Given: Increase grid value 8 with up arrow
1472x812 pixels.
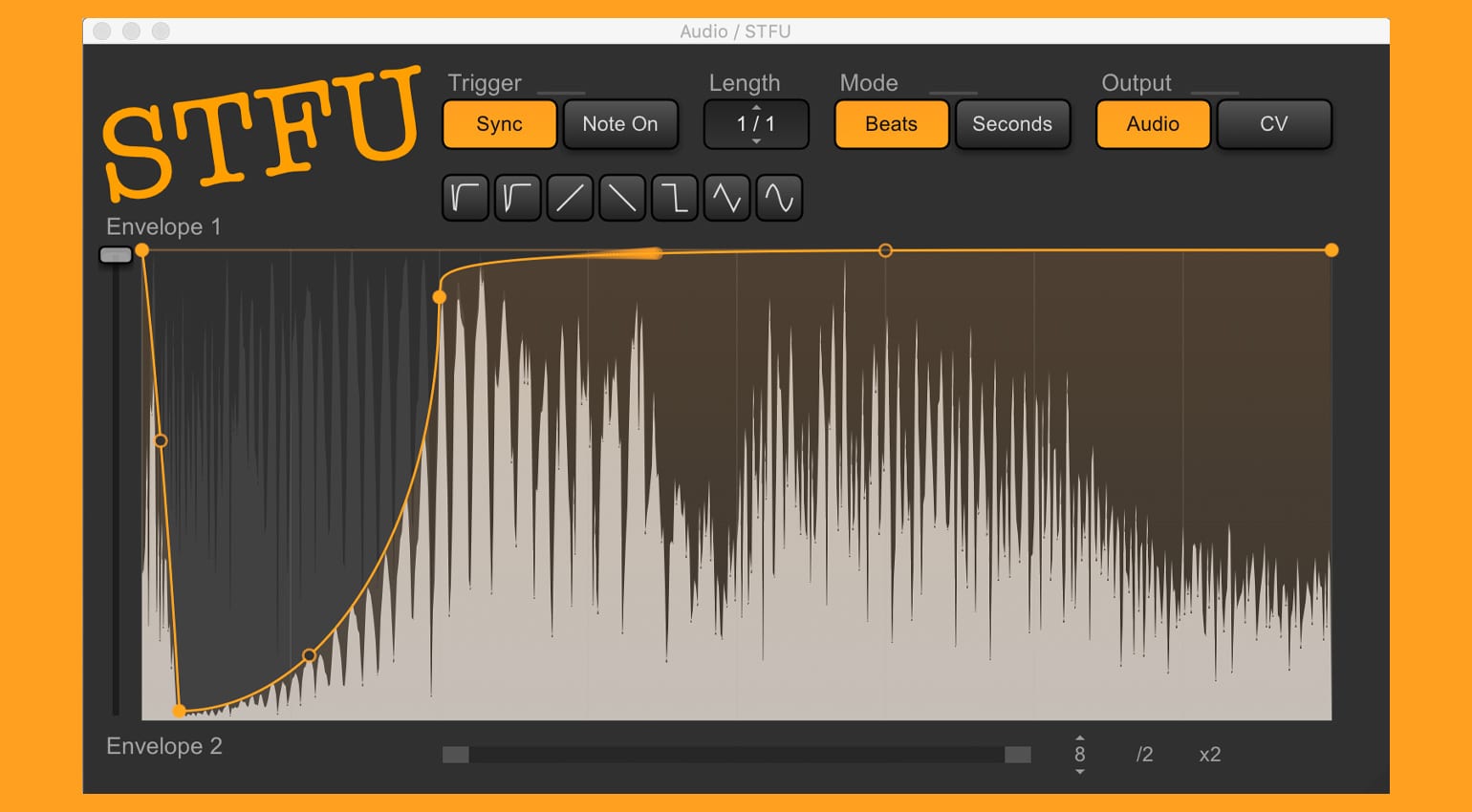Looking at the screenshot, I should pyautogui.click(x=1080, y=738).
